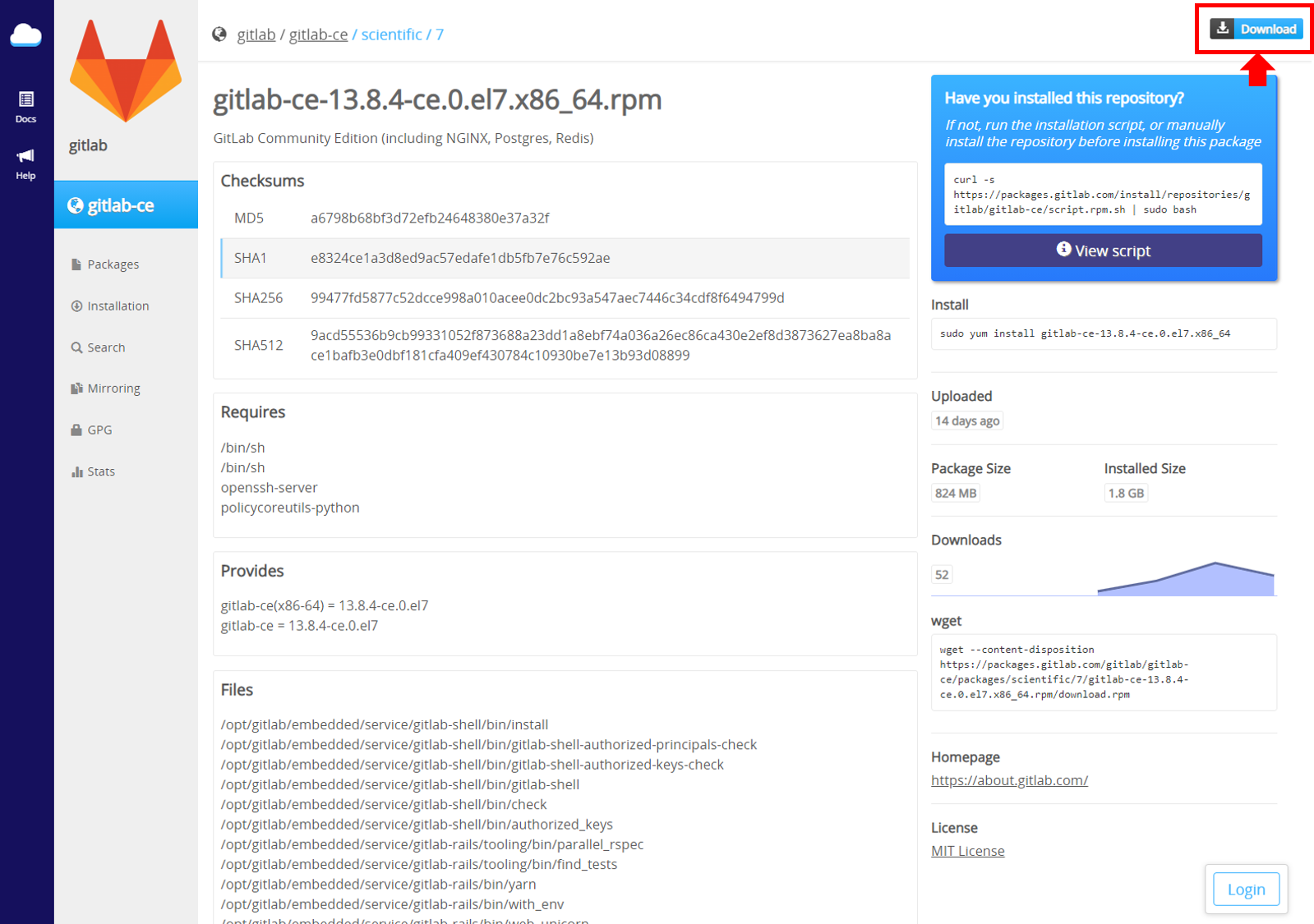Click the GitLab fox logo

[126, 71]
